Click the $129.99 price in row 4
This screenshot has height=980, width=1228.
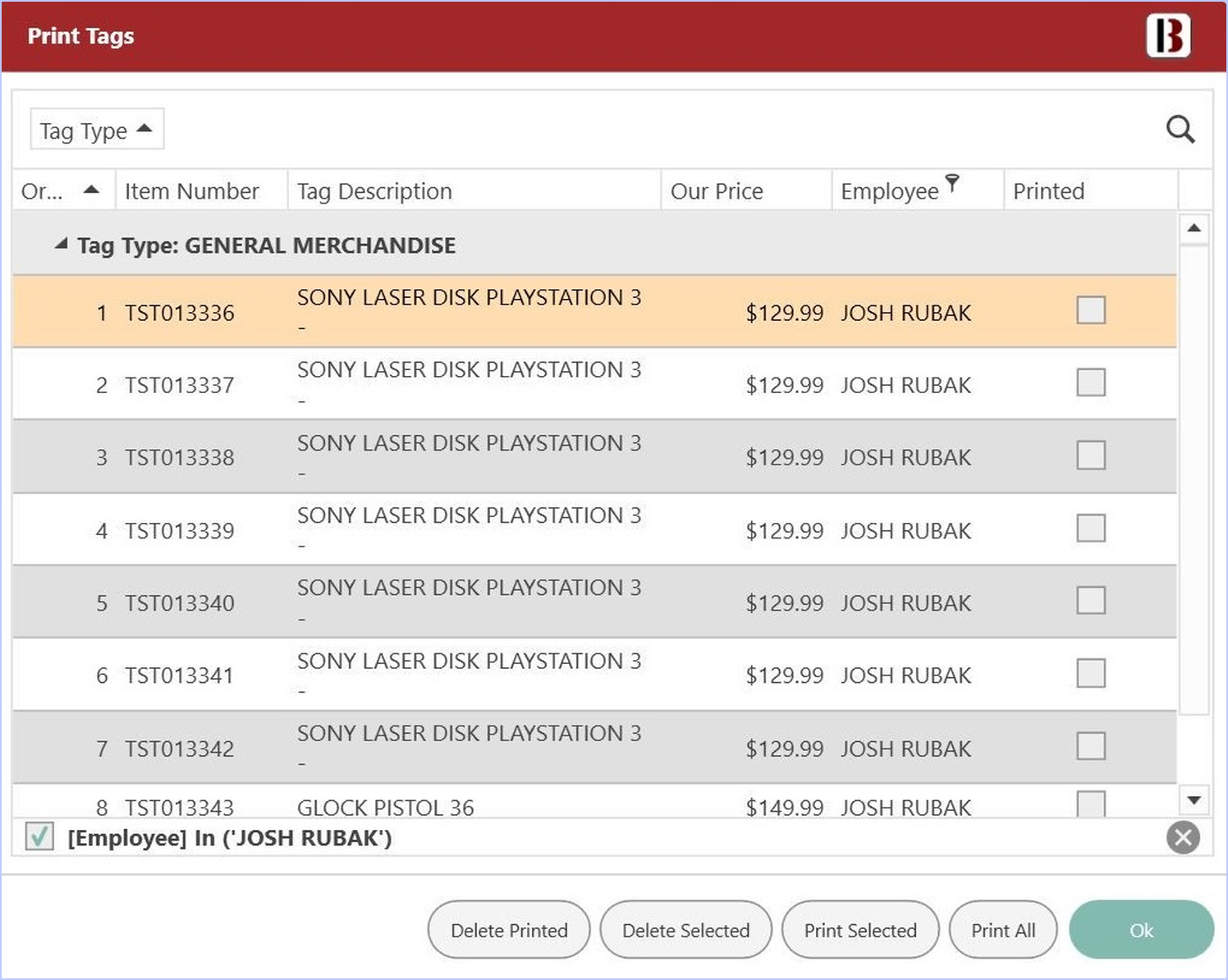pos(784,530)
